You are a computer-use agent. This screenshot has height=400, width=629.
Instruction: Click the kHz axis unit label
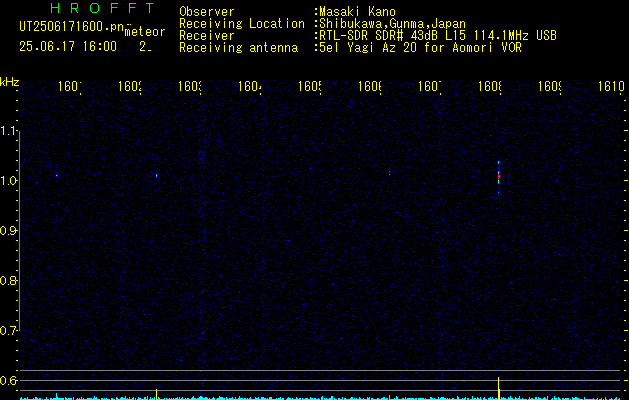(10, 82)
